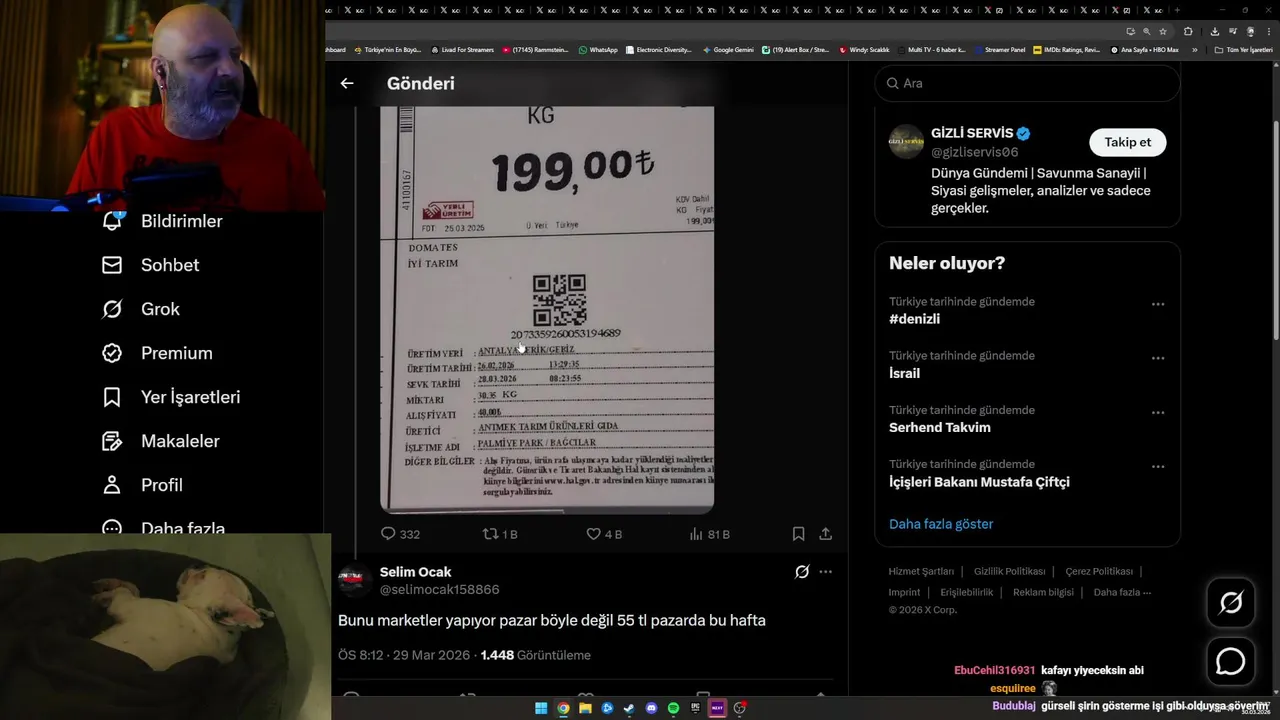Open Reklam bilgisi link
1280x720 pixels.
click(1043, 592)
